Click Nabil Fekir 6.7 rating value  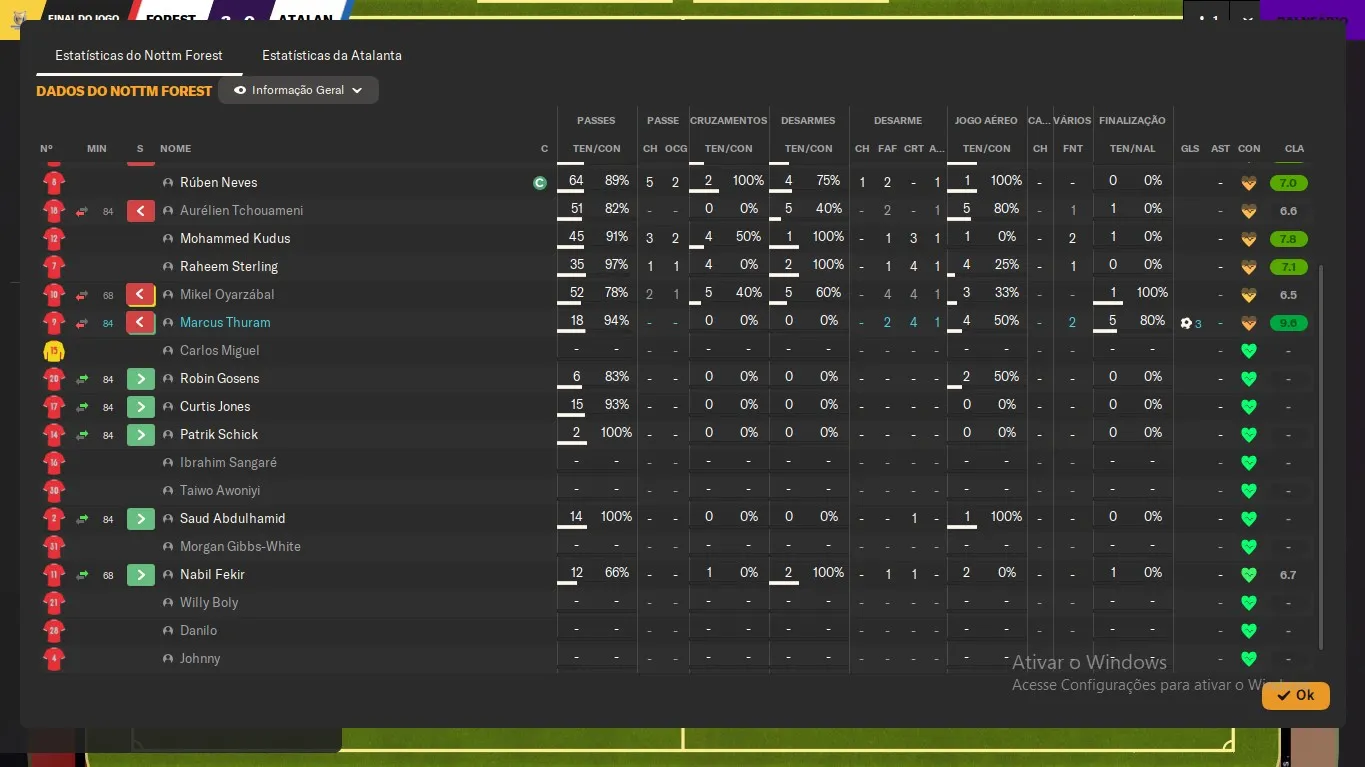[x=1288, y=575]
